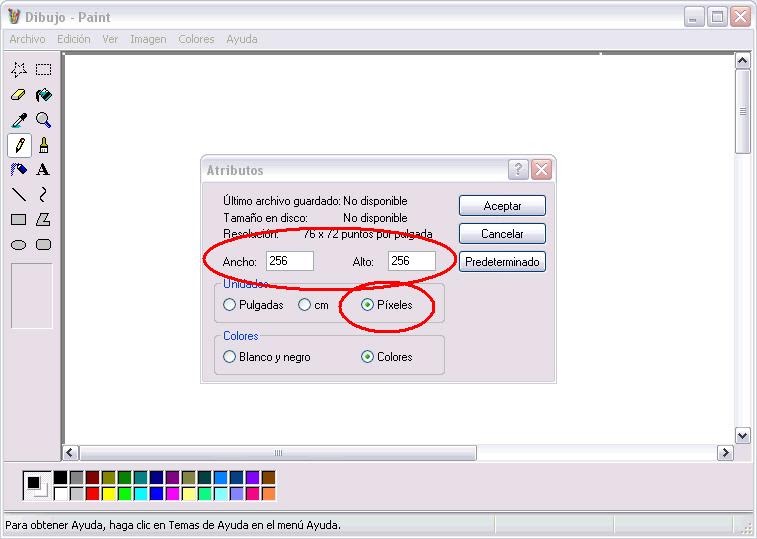
Task: Select the Free-Form Select tool
Action: point(19,70)
